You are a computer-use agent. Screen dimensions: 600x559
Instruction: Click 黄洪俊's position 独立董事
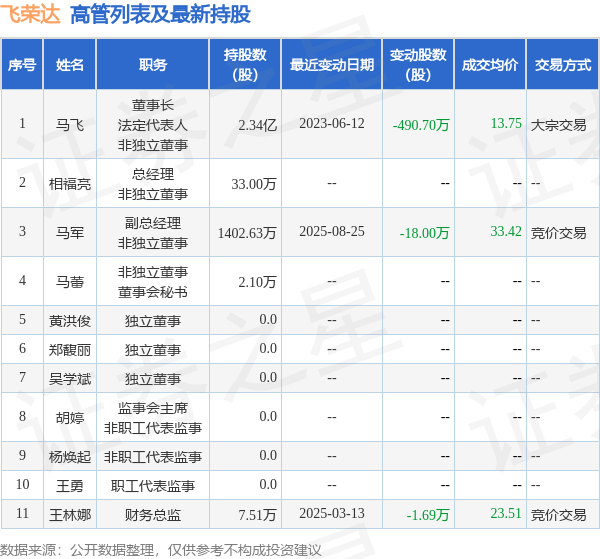153,321
